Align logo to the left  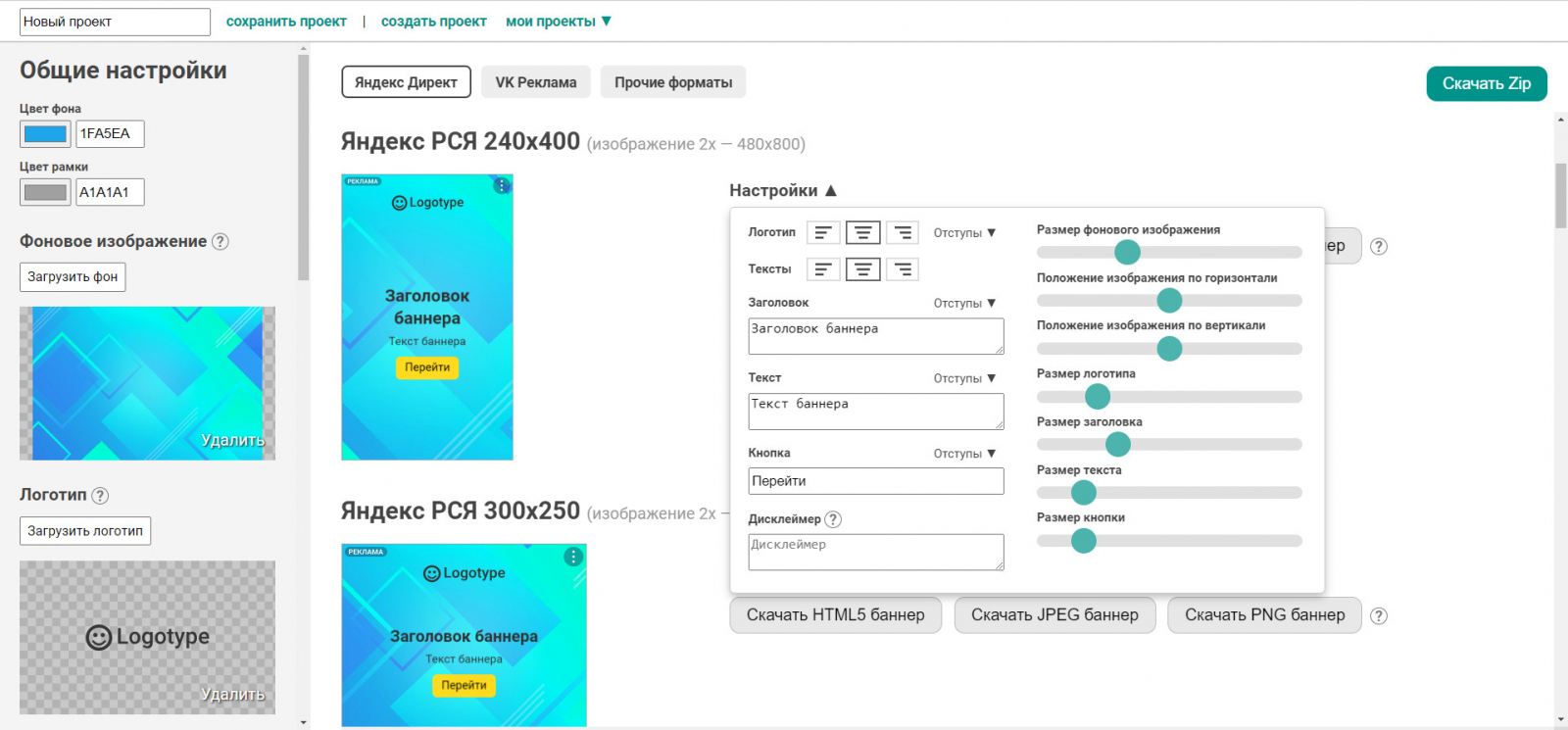point(823,232)
